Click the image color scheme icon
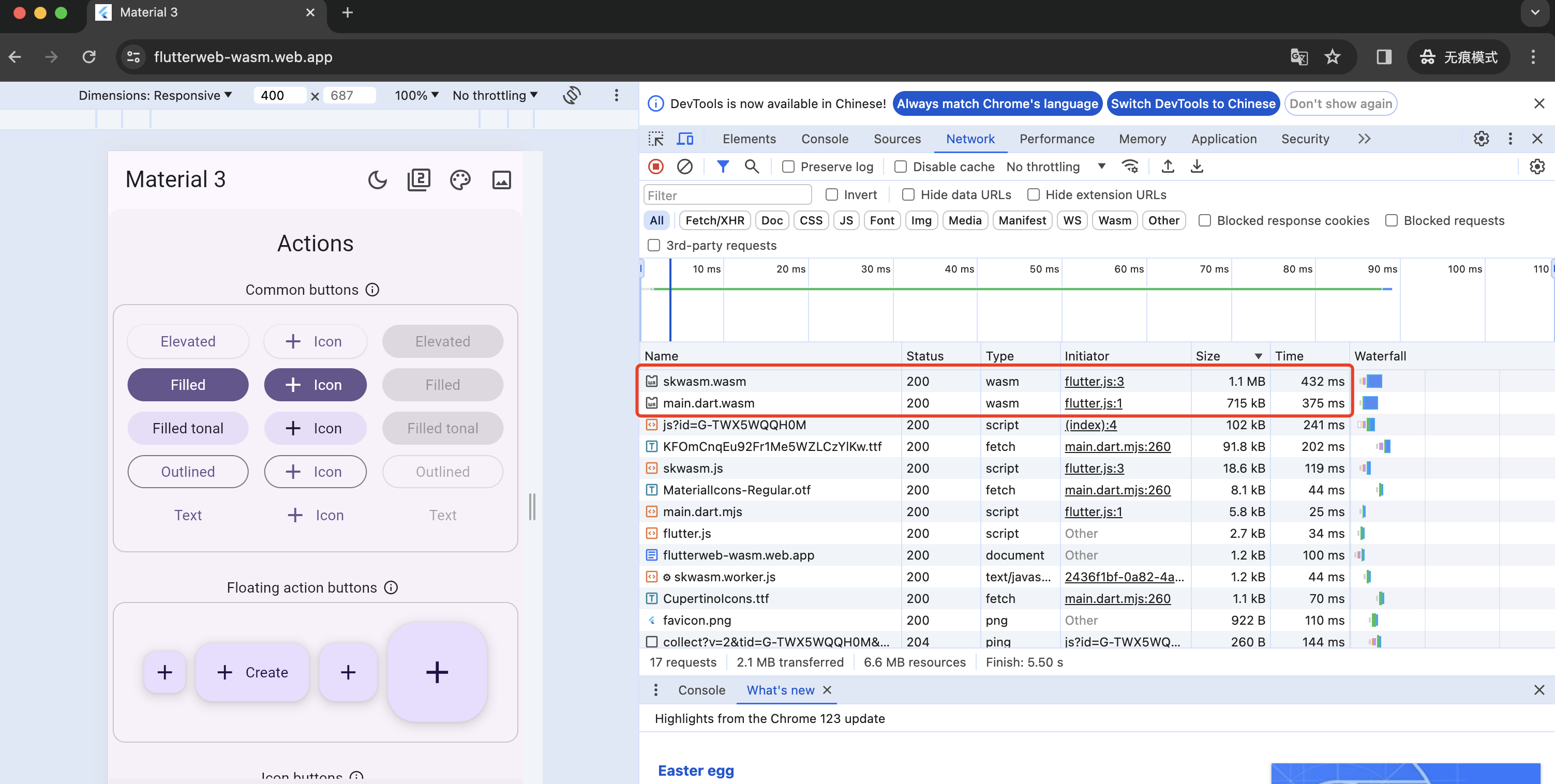Image resolution: width=1555 pixels, height=784 pixels. pyautogui.click(x=501, y=179)
